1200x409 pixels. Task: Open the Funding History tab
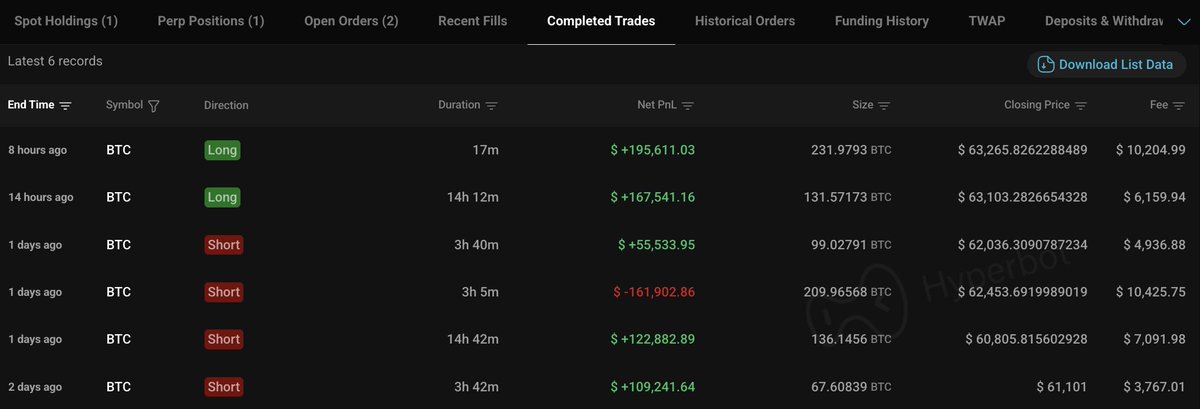tap(882, 21)
